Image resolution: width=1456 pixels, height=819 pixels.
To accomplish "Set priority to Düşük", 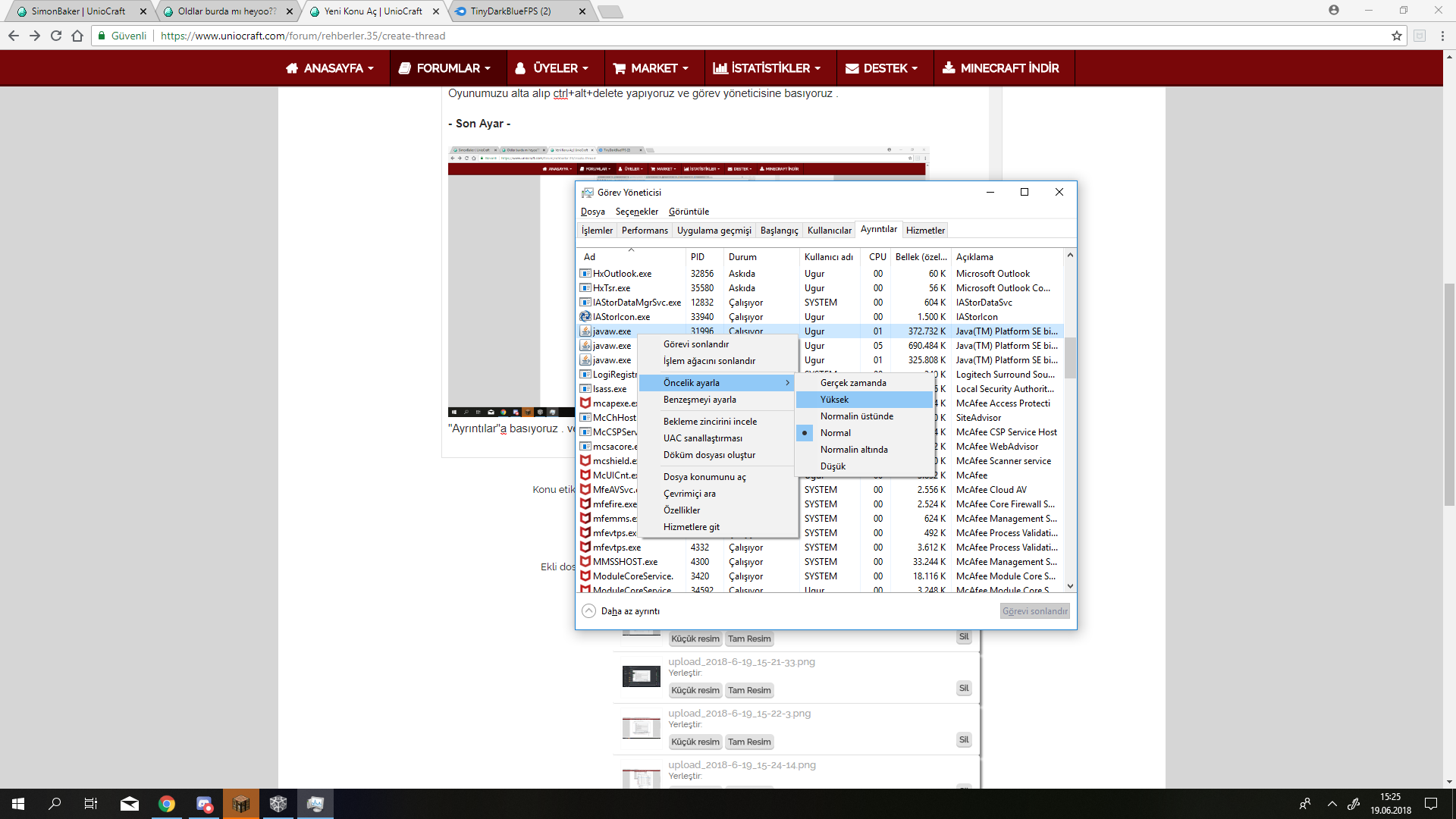I will pyautogui.click(x=864, y=466).
